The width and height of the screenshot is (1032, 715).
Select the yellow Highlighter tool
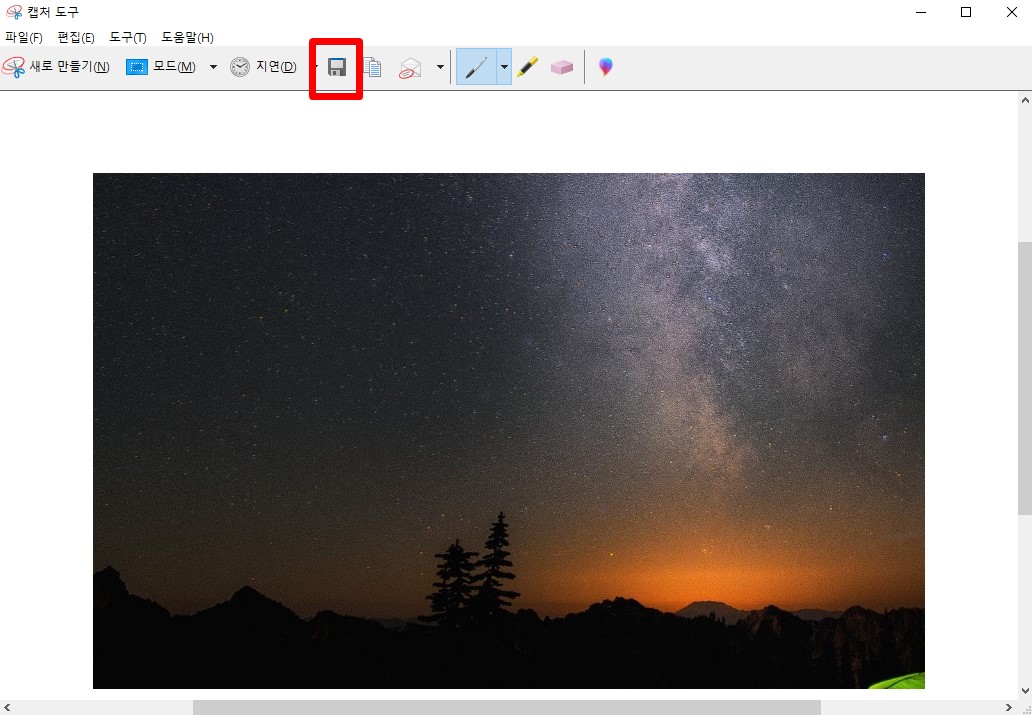pyautogui.click(x=527, y=66)
